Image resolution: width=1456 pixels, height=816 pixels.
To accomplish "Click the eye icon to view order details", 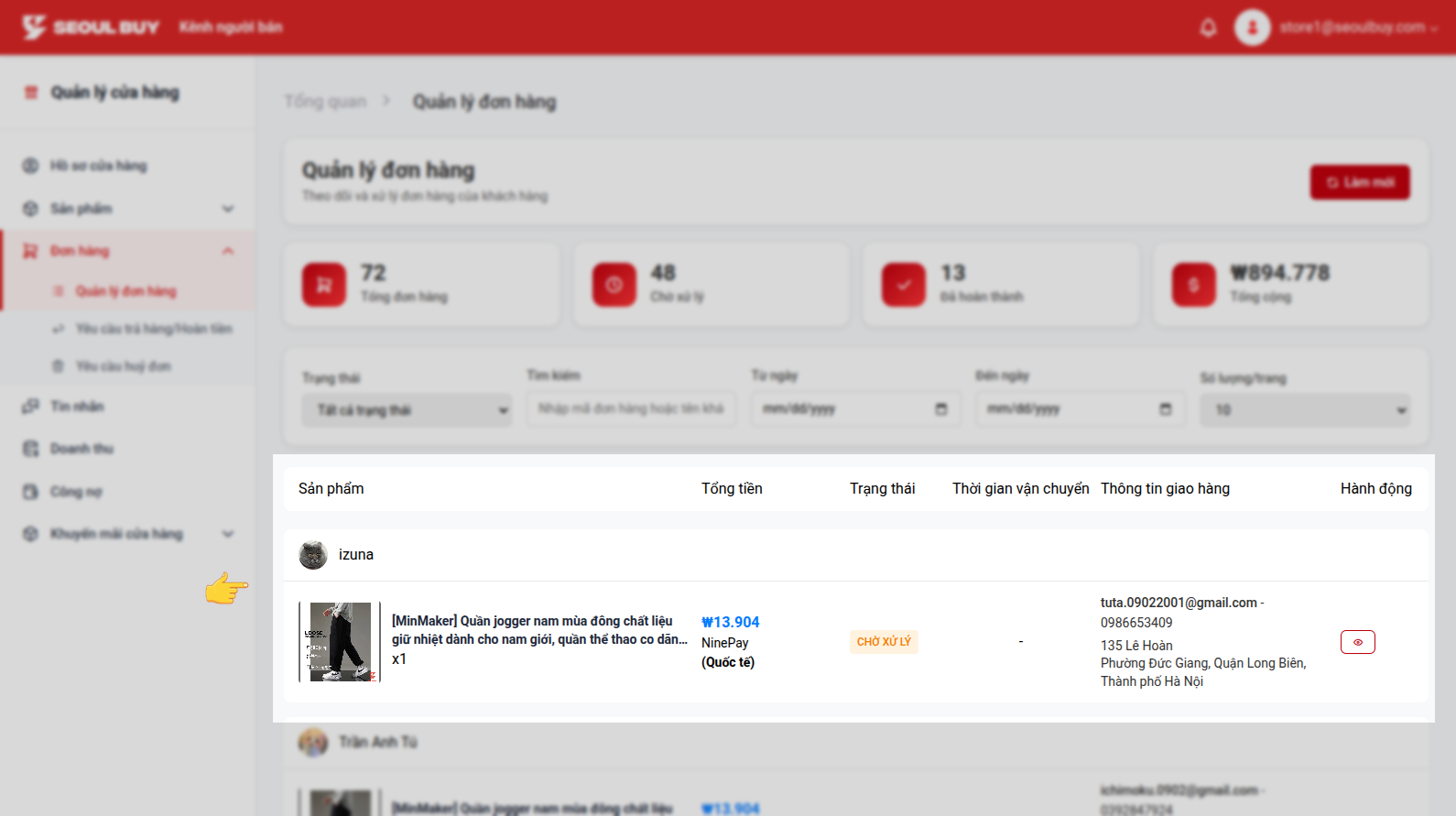I will coord(1357,642).
